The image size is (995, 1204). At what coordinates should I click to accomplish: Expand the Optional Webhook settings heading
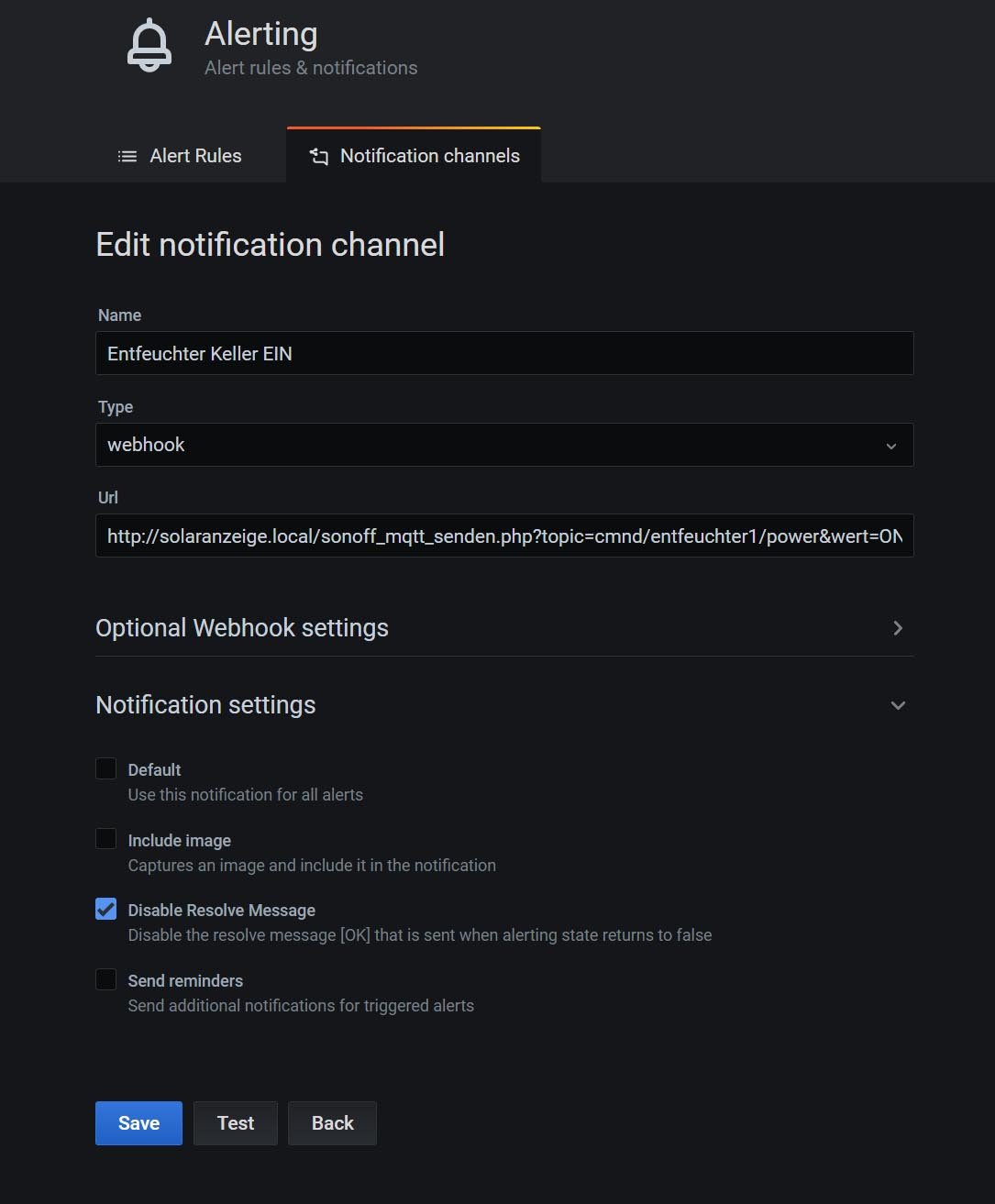pyautogui.click(x=242, y=628)
